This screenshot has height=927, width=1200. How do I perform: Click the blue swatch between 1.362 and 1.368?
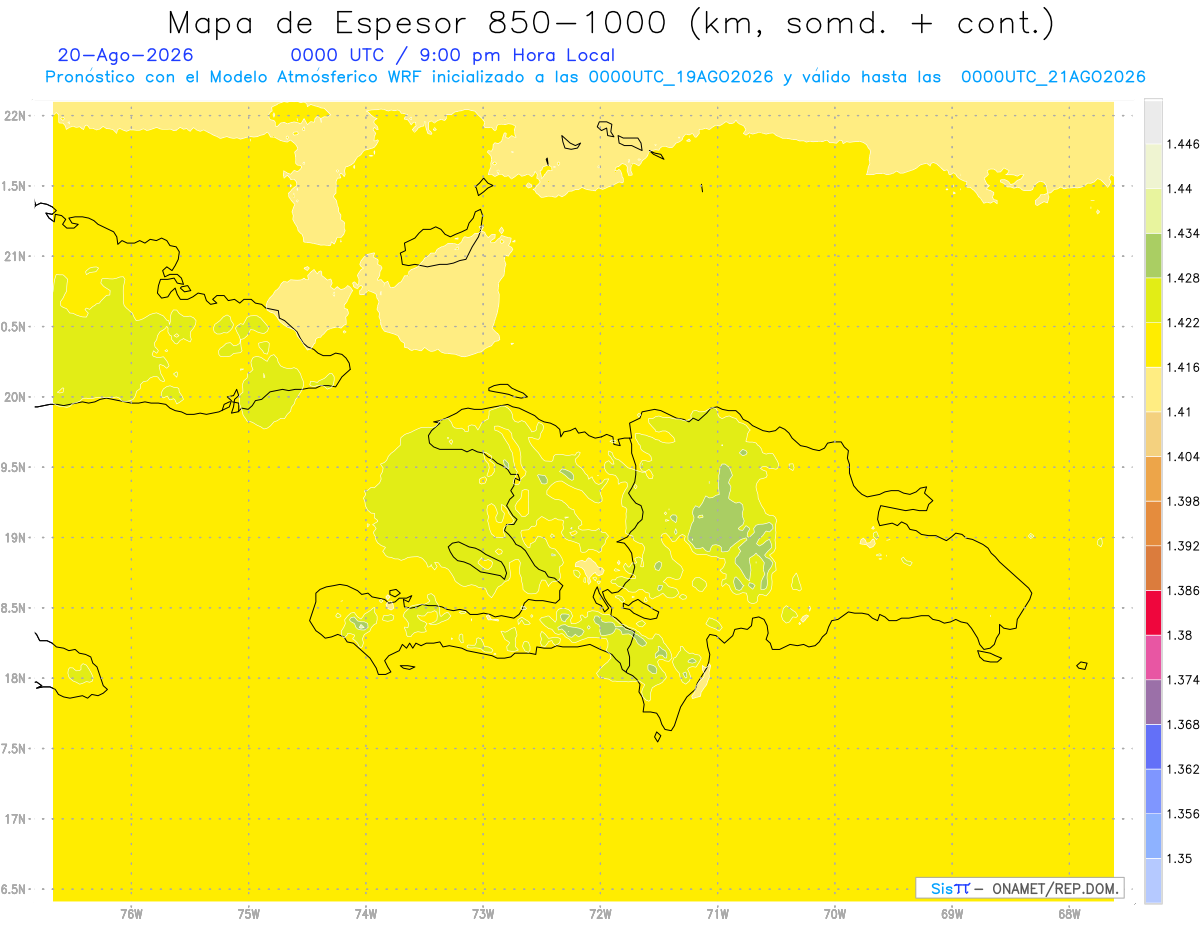[1153, 747]
